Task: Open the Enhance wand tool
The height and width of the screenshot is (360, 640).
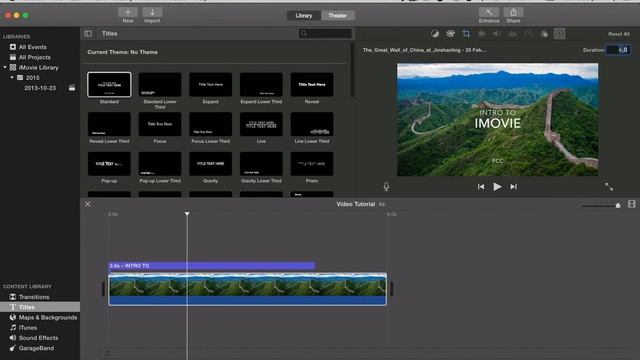Action: [489, 12]
